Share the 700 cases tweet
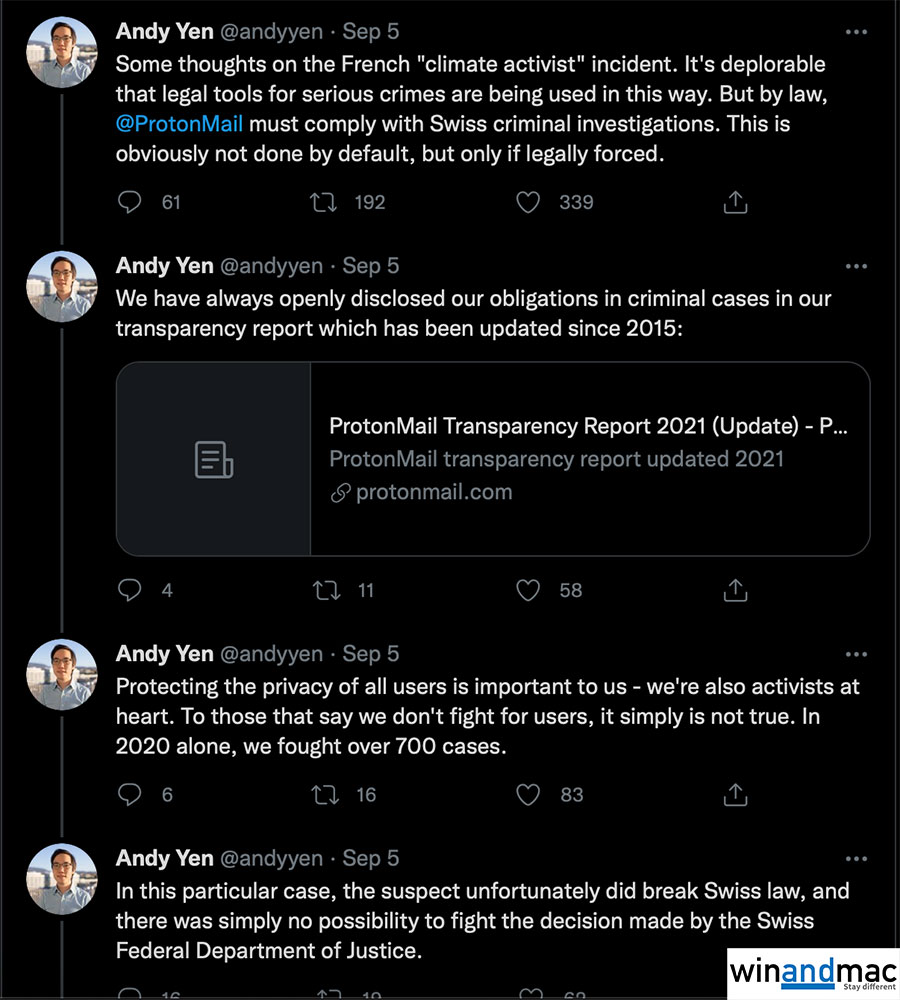Screen dimensions: 900x1000 tap(735, 794)
